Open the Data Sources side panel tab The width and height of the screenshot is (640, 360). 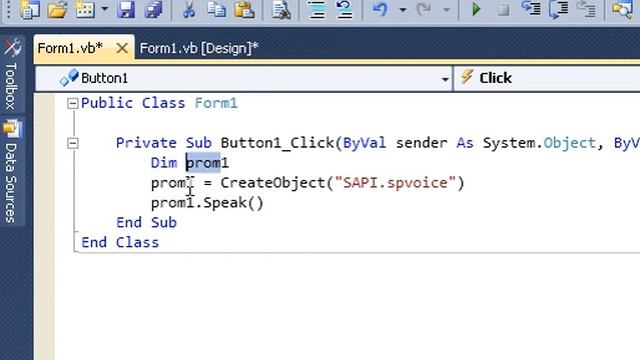pos(12,171)
